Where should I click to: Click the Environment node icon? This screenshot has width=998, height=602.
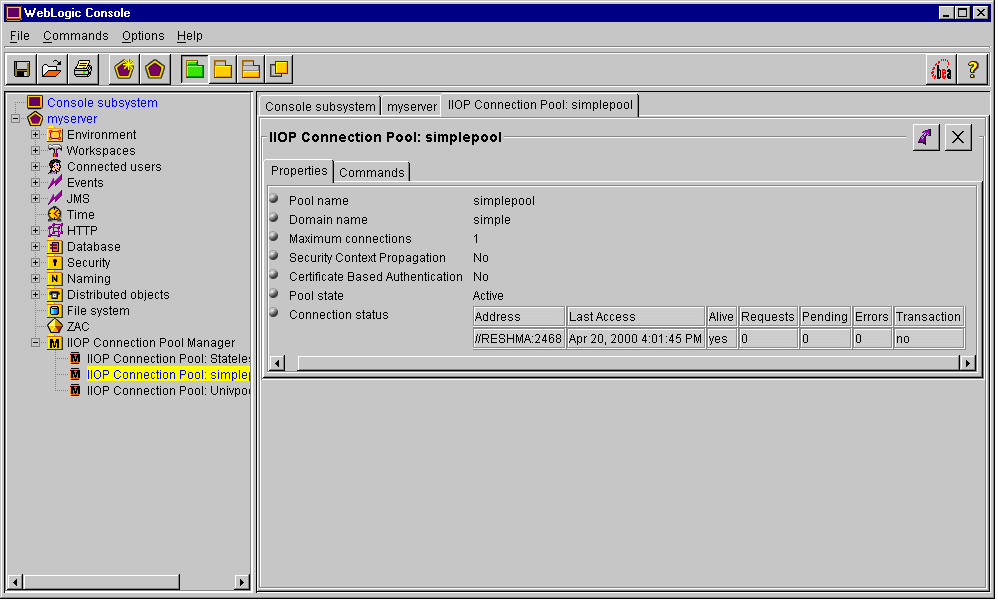[55, 135]
